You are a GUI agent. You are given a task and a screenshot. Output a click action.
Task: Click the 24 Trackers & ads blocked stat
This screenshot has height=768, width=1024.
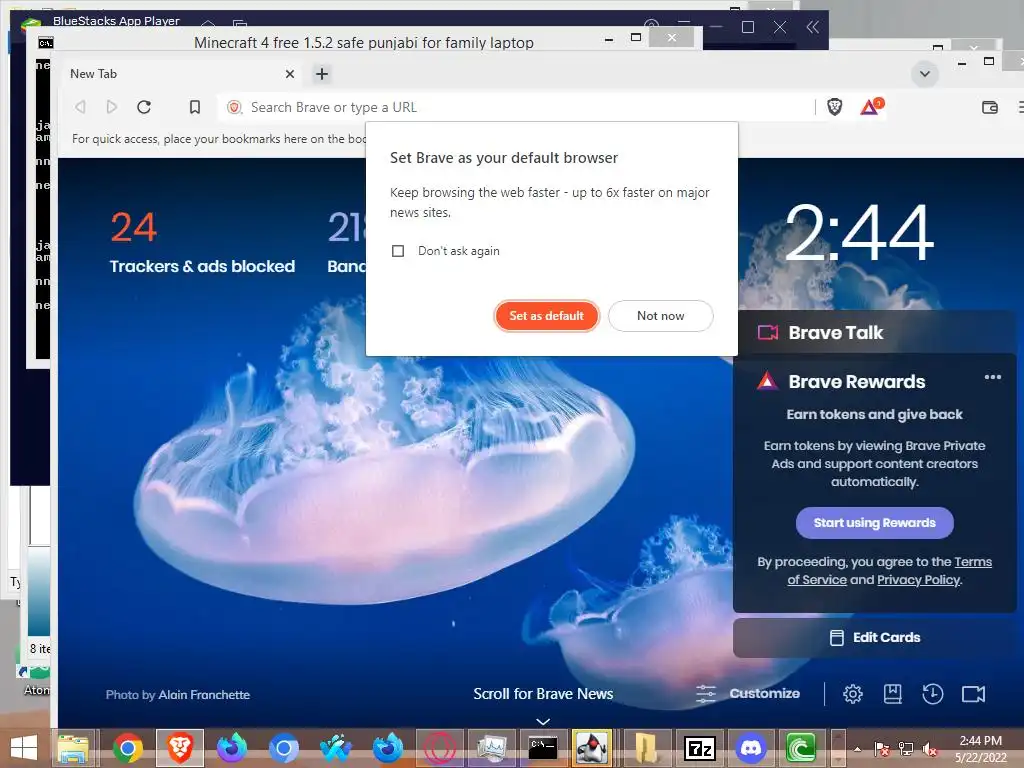pos(202,242)
